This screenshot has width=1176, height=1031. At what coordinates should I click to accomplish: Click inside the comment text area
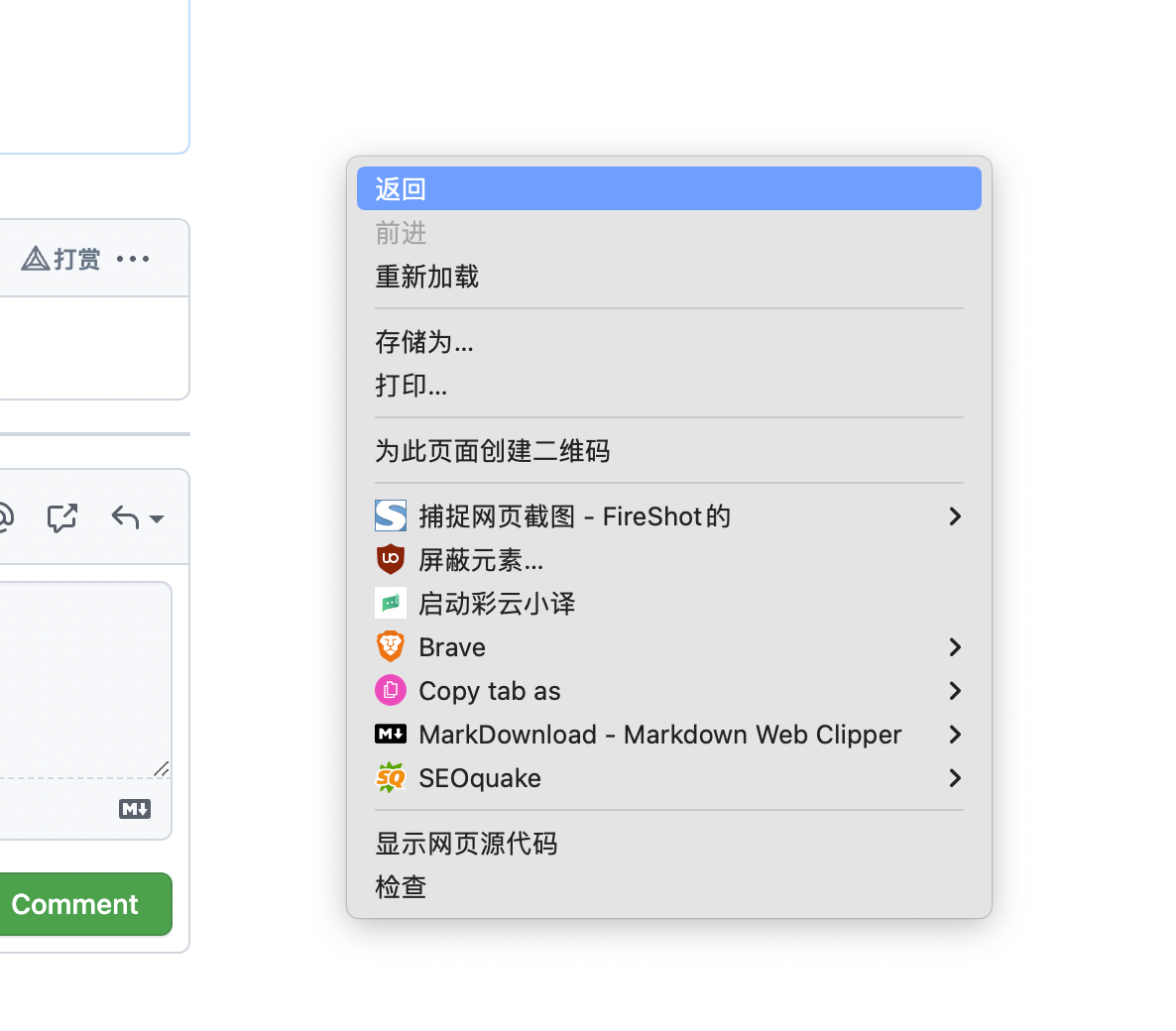pyautogui.click(x=84, y=679)
